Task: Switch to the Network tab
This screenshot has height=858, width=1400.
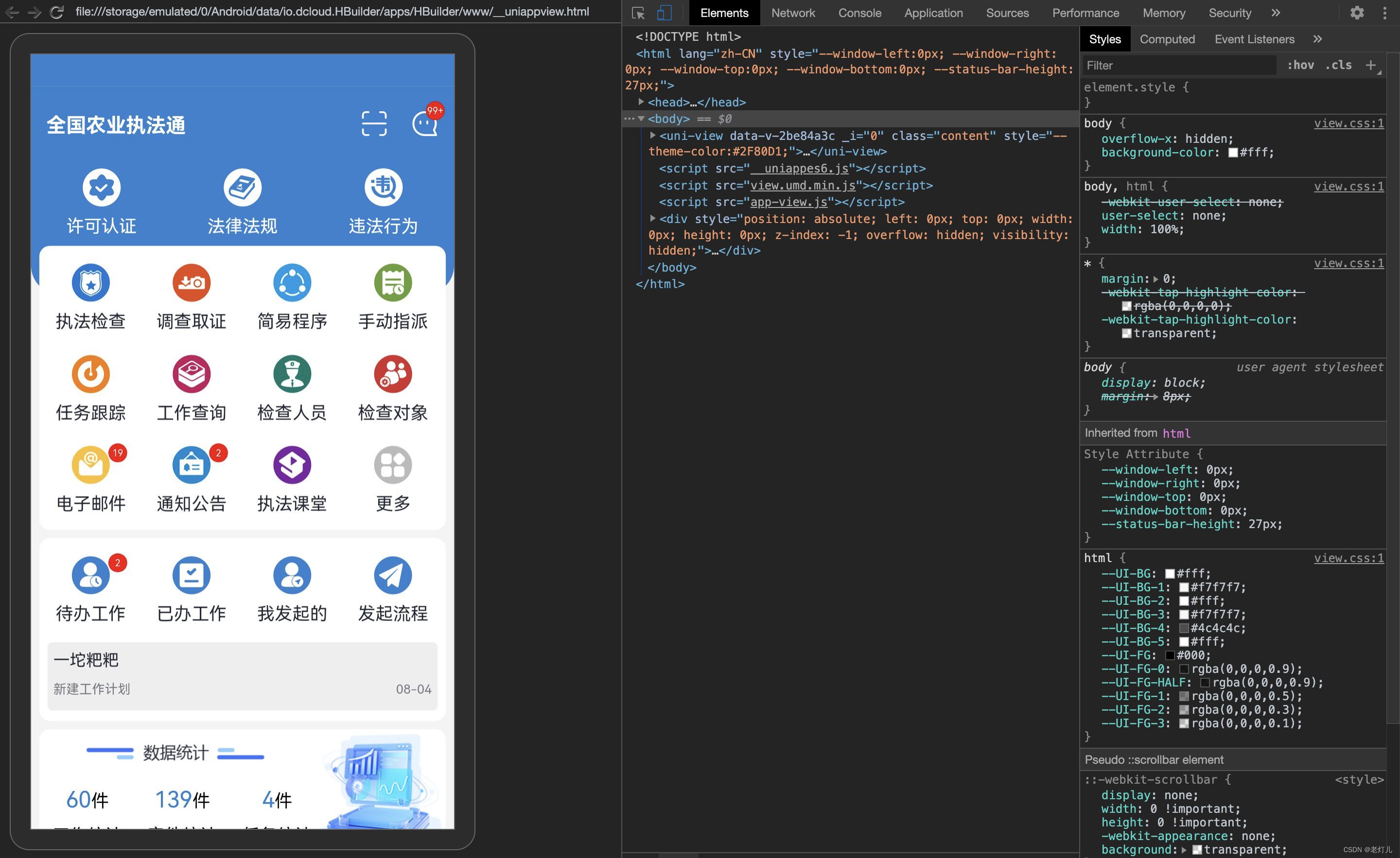Action: [793, 13]
